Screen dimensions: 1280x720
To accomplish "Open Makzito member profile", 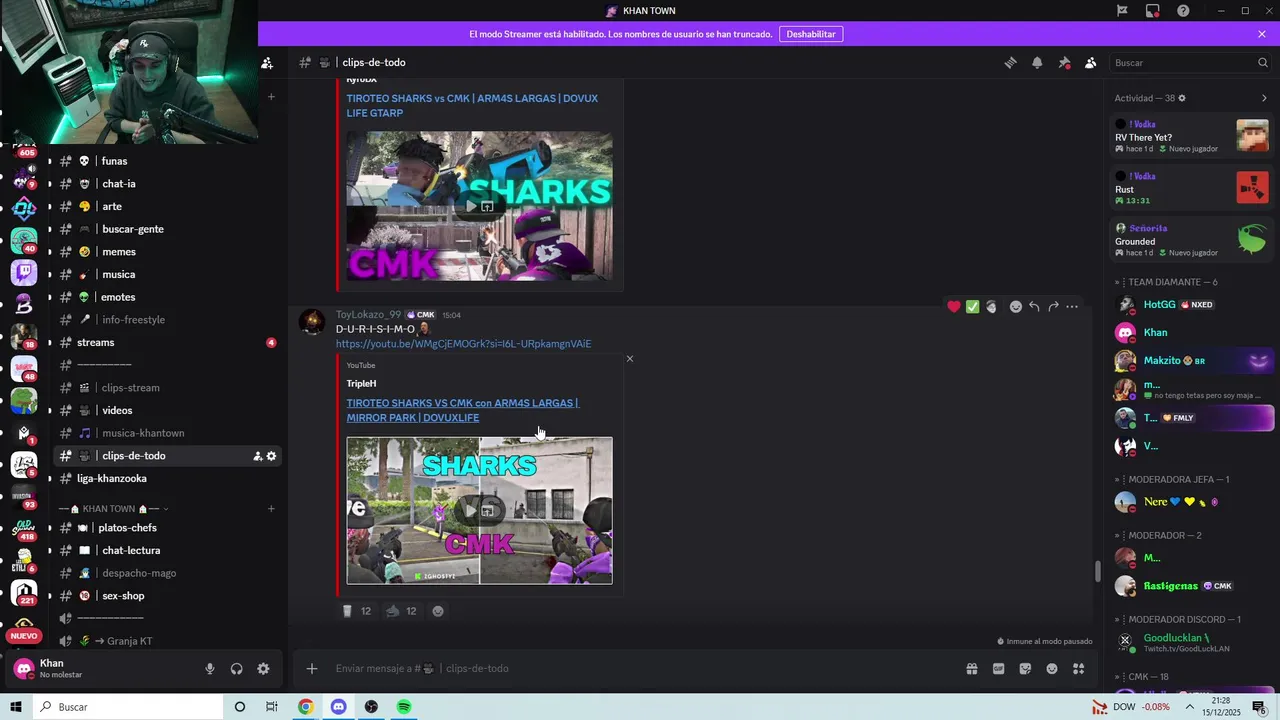I will click(x=1192, y=360).
